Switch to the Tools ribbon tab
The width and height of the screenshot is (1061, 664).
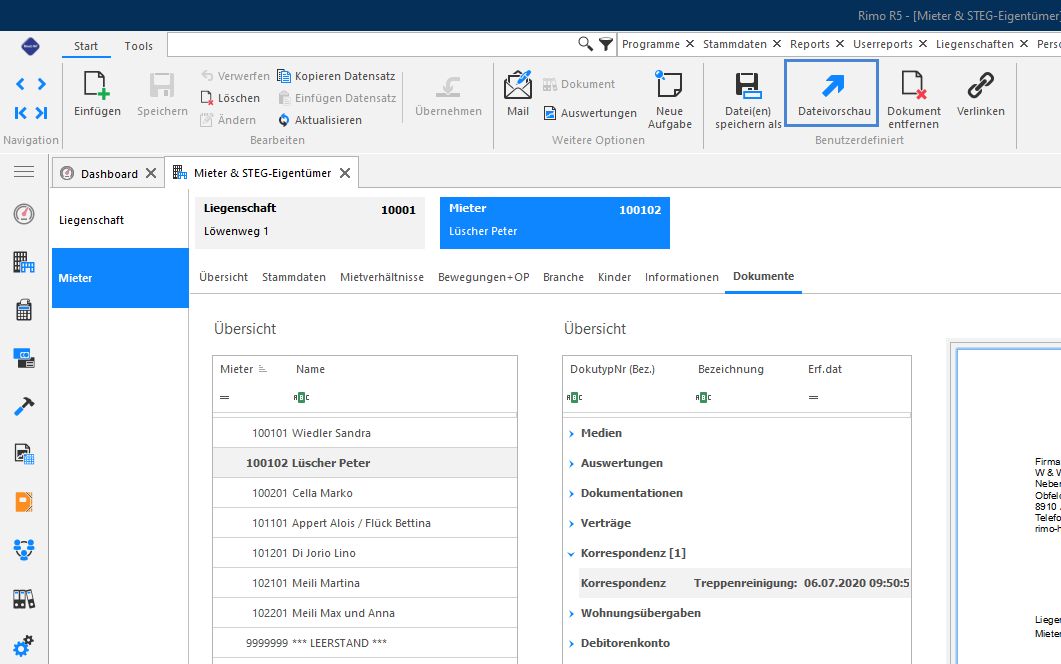[x=139, y=46]
